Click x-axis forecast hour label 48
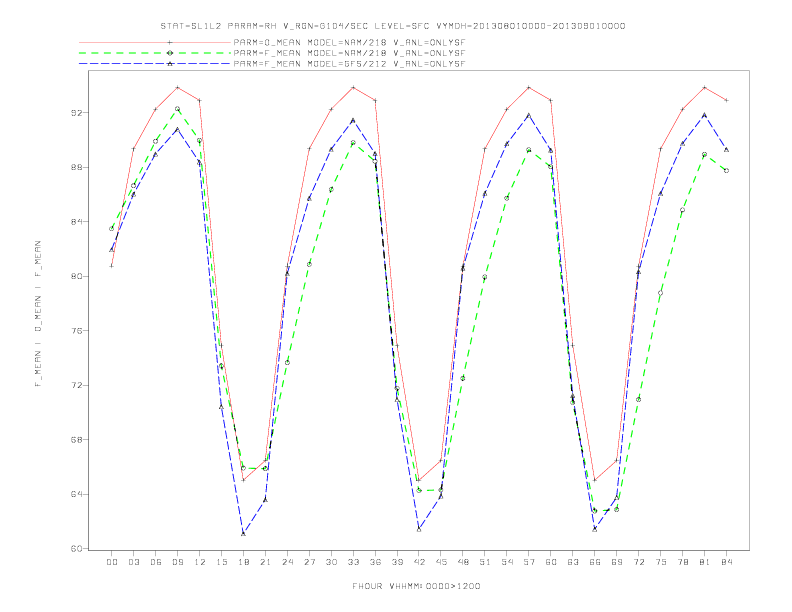 (x=463, y=562)
